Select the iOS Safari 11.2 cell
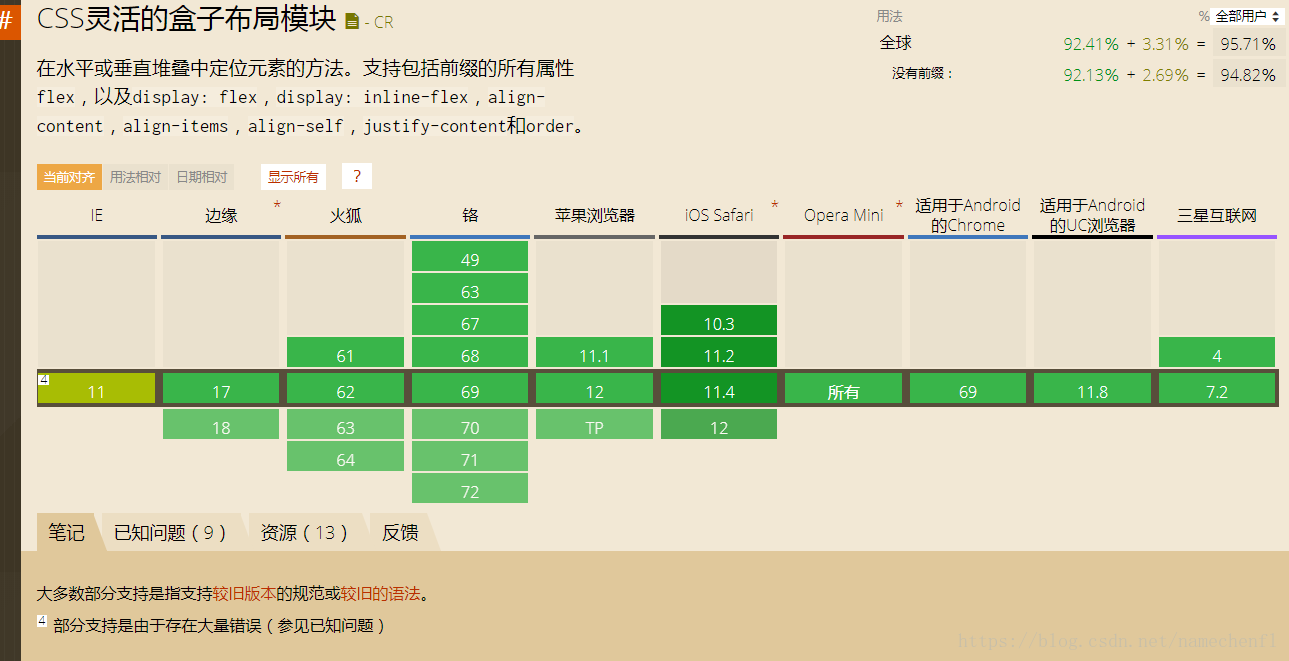 click(719, 352)
